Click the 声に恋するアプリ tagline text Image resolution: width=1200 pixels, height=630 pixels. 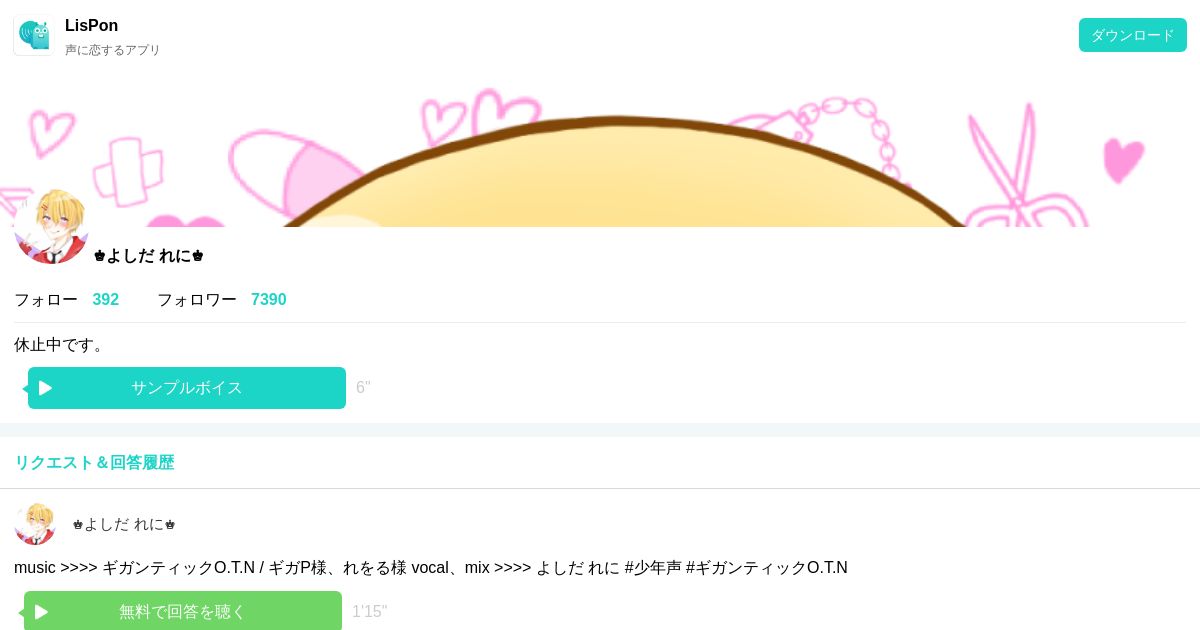coord(113,50)
